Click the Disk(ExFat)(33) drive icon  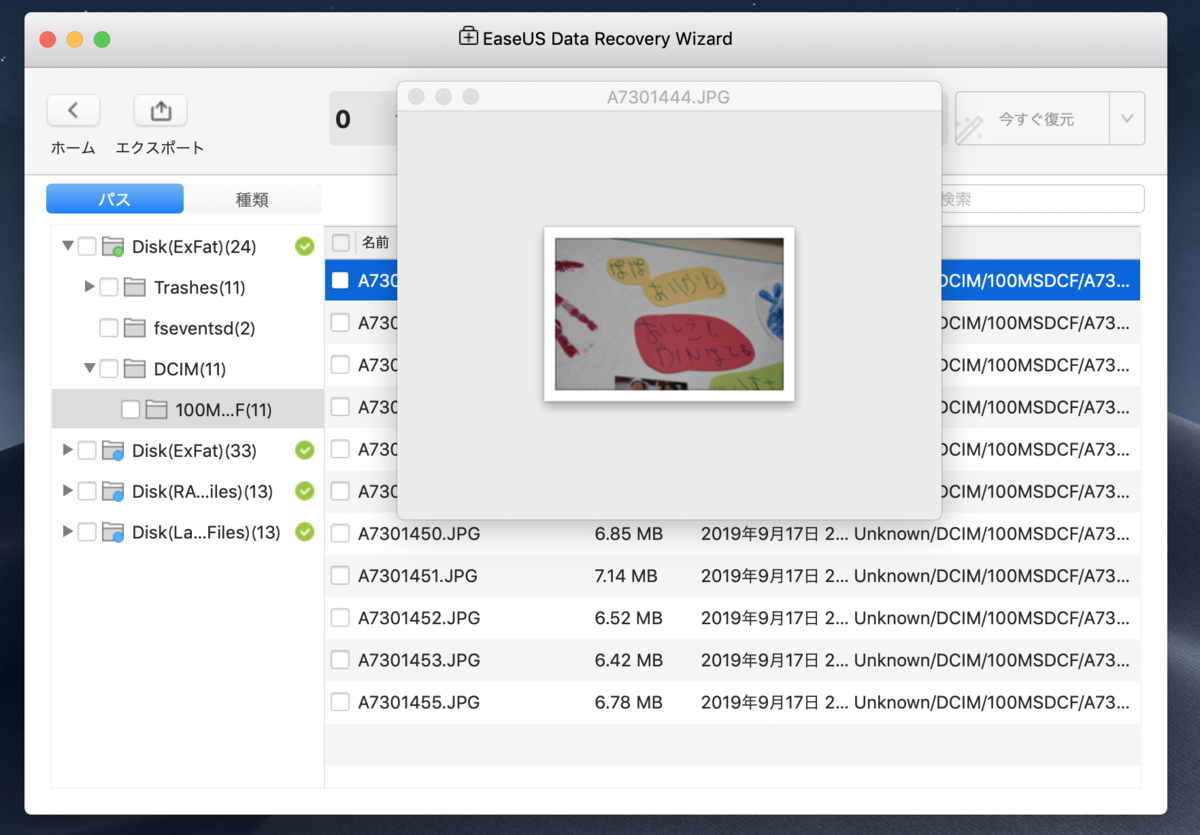[x=113, y=451]
